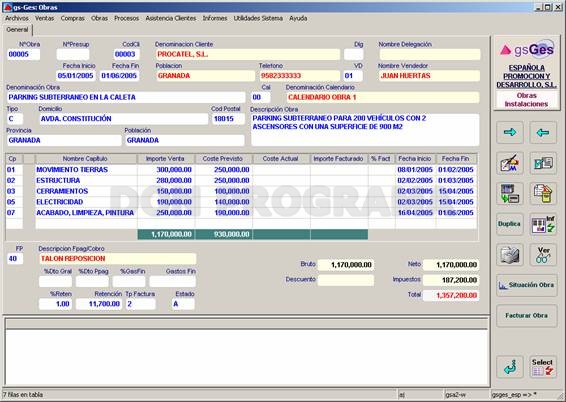The image size is (566, 402).
Task: Open the Informes menu
Action: (215, 18)
